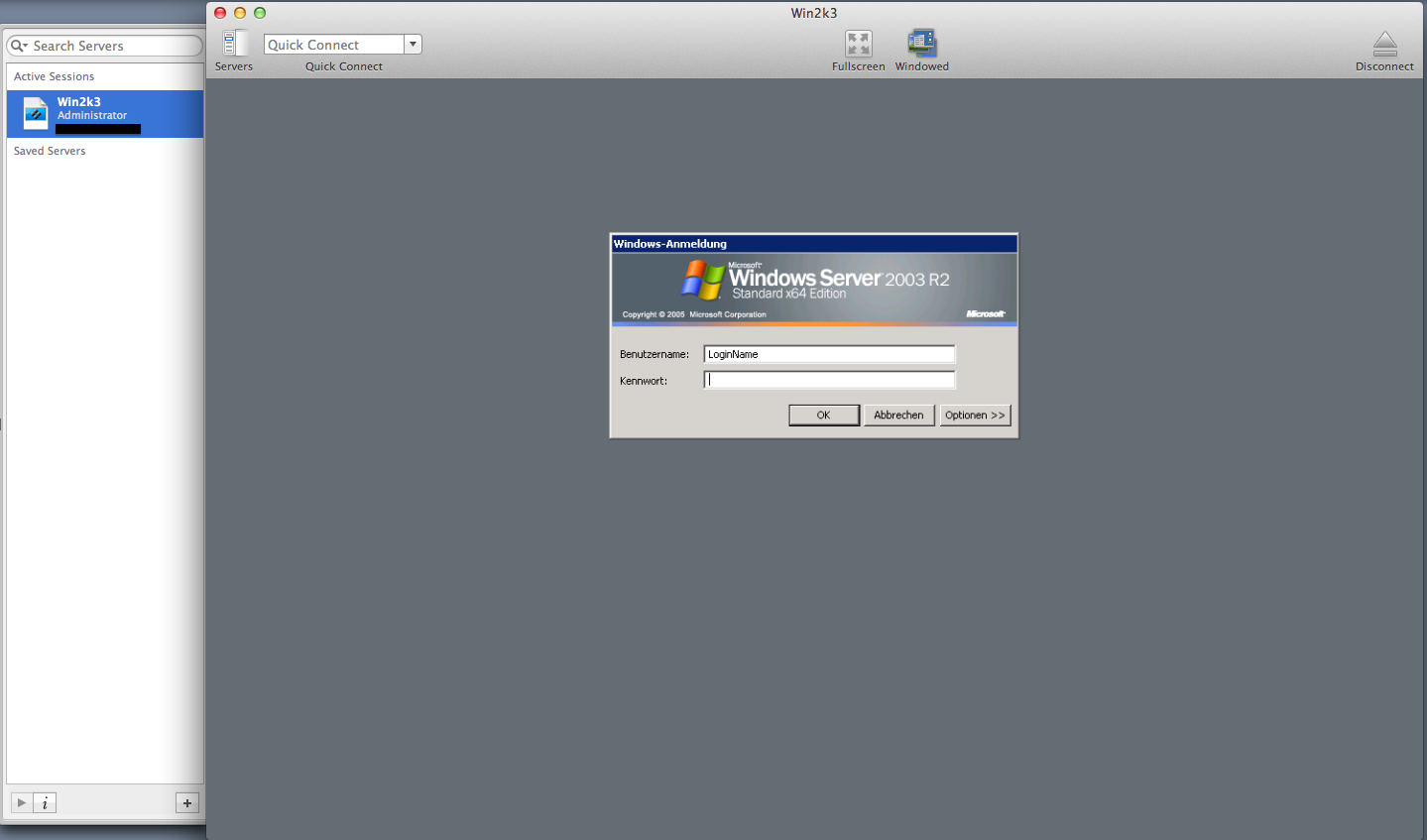Screen dimensions: 1427x840
Task: Click into the Quick Connect text field
Action: click(x=334, y=45)
